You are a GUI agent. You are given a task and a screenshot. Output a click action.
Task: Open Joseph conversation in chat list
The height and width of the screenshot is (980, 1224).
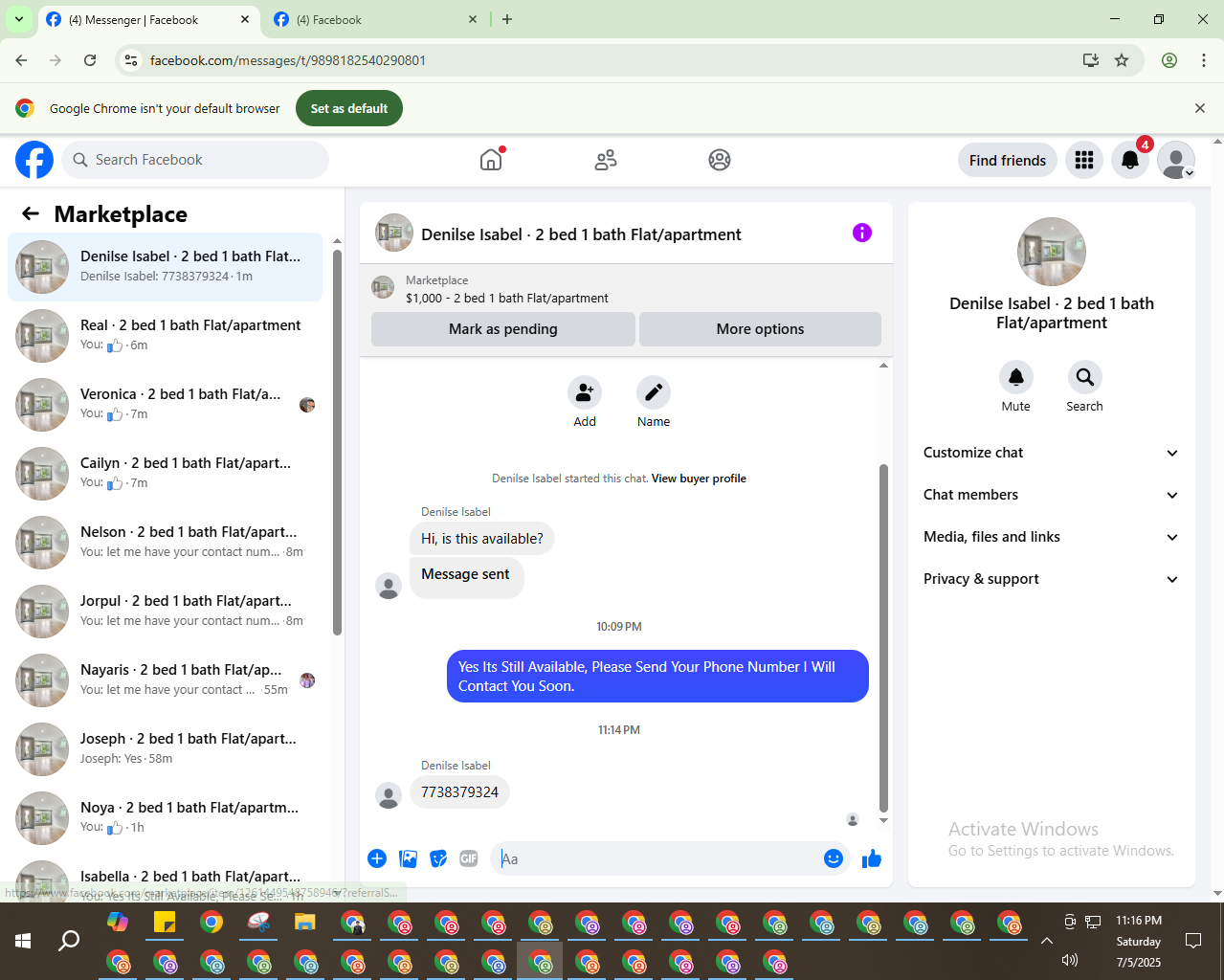pos(166,749)
